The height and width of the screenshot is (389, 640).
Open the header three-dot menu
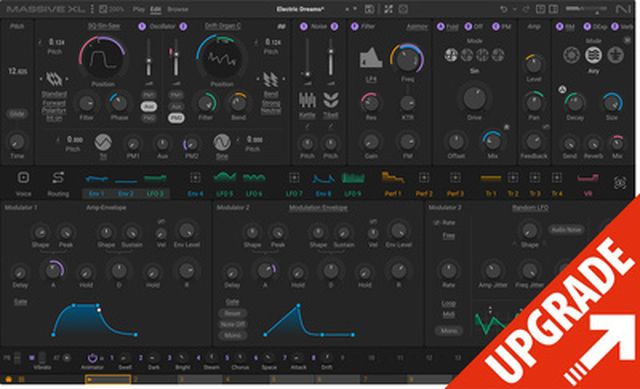pos(92,9)
